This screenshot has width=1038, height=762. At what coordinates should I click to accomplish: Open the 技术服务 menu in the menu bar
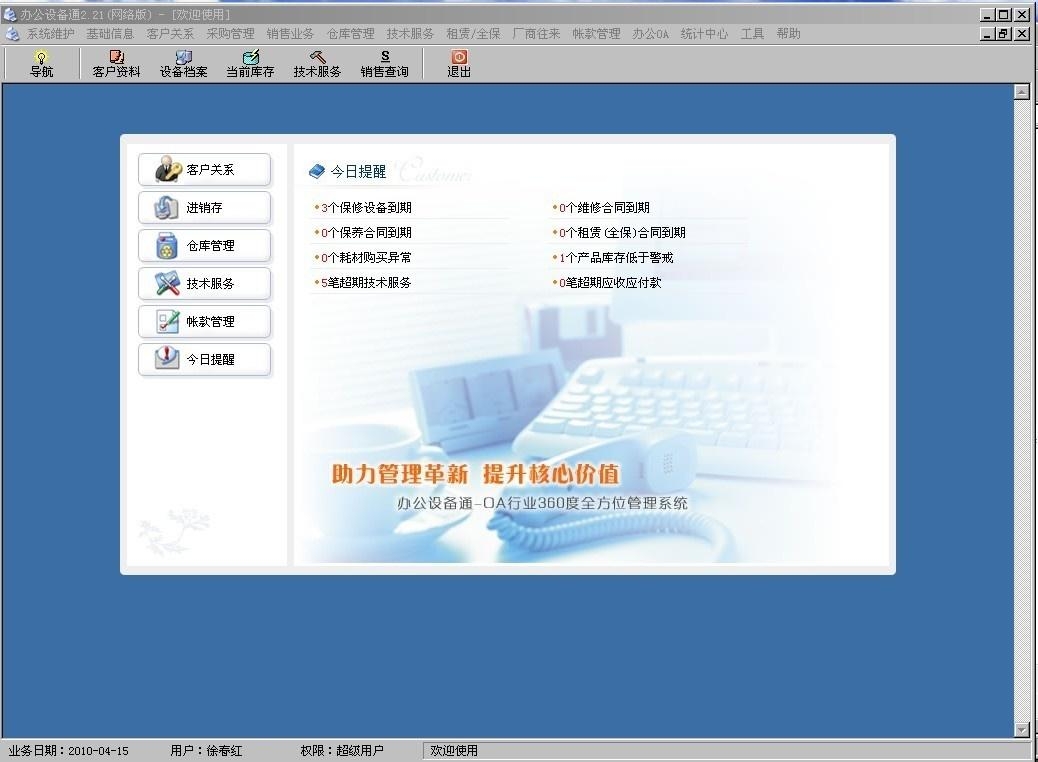point(410,33)
